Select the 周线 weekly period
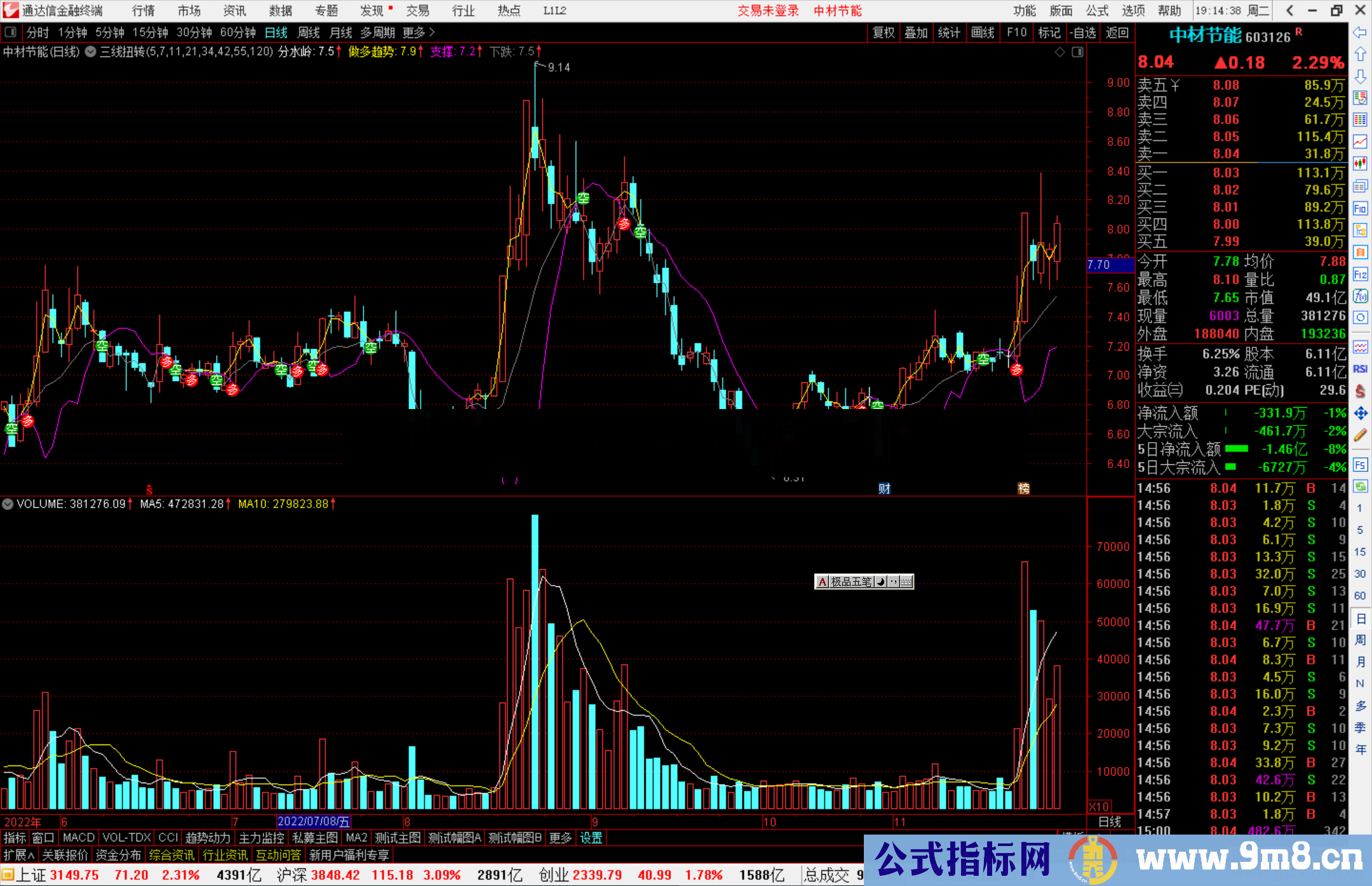Viewport: 1372px width, 886px height. pos(309,32)
